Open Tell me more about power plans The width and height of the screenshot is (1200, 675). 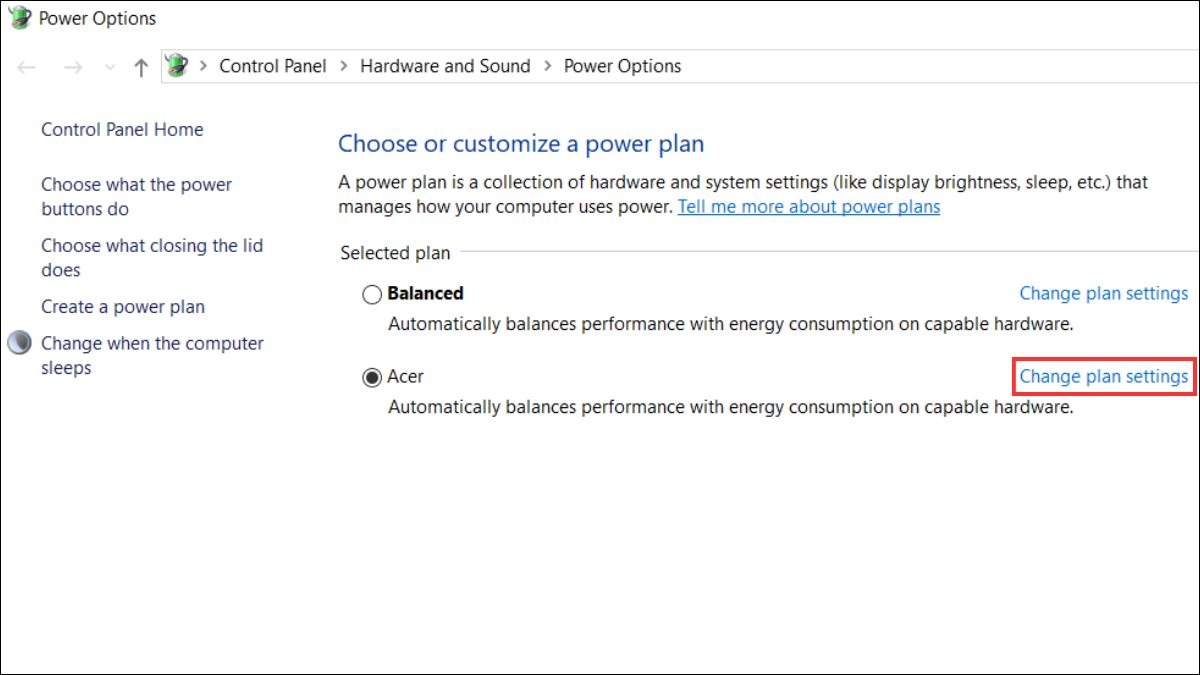(x=809, y=207)
